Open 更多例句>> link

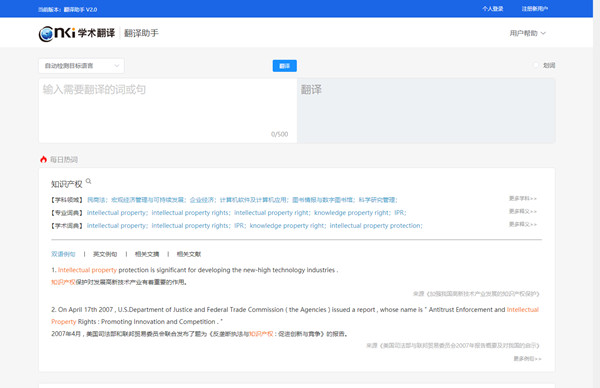point(527,359)
